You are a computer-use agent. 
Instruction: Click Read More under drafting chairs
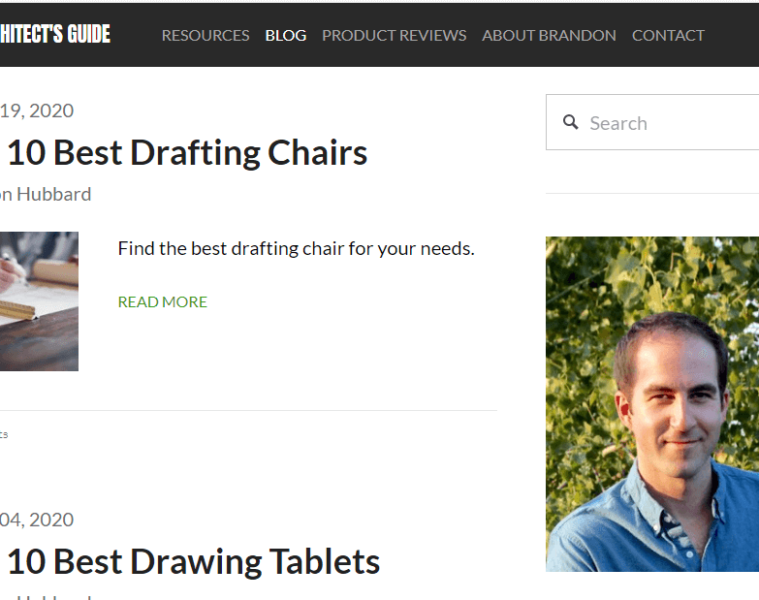pyautogui.click(x=162, y=302)
